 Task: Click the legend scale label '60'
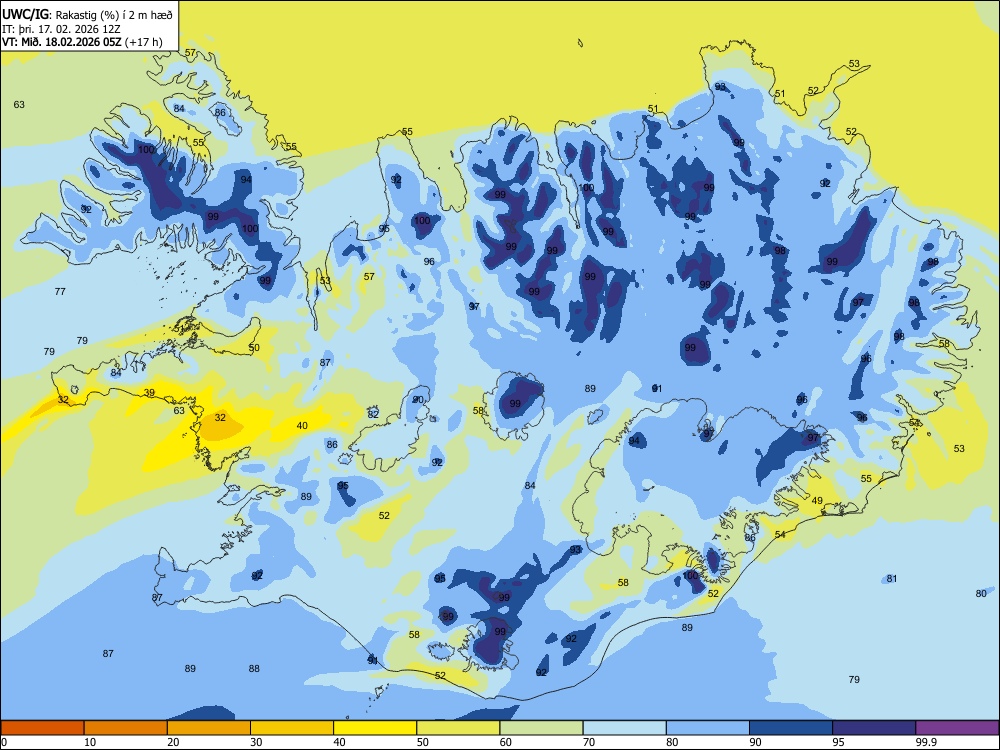[x=506, y=742]
